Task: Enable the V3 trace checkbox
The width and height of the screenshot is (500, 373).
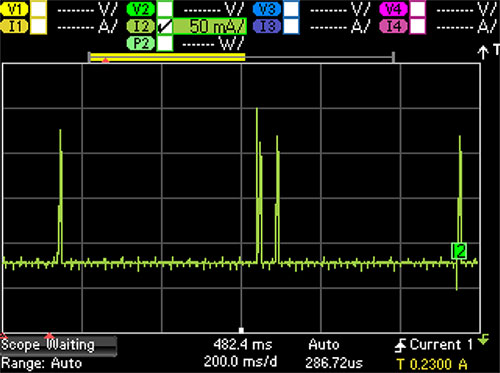Action: pyautogui.click(x=291, y=9)
